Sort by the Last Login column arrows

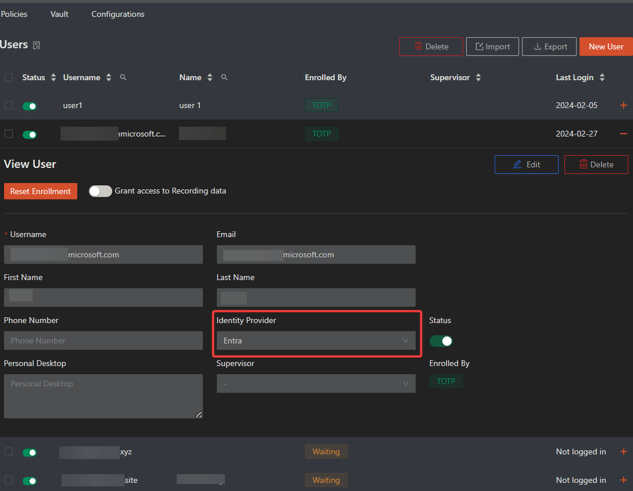pyautogui.click(x=602, y=78)
